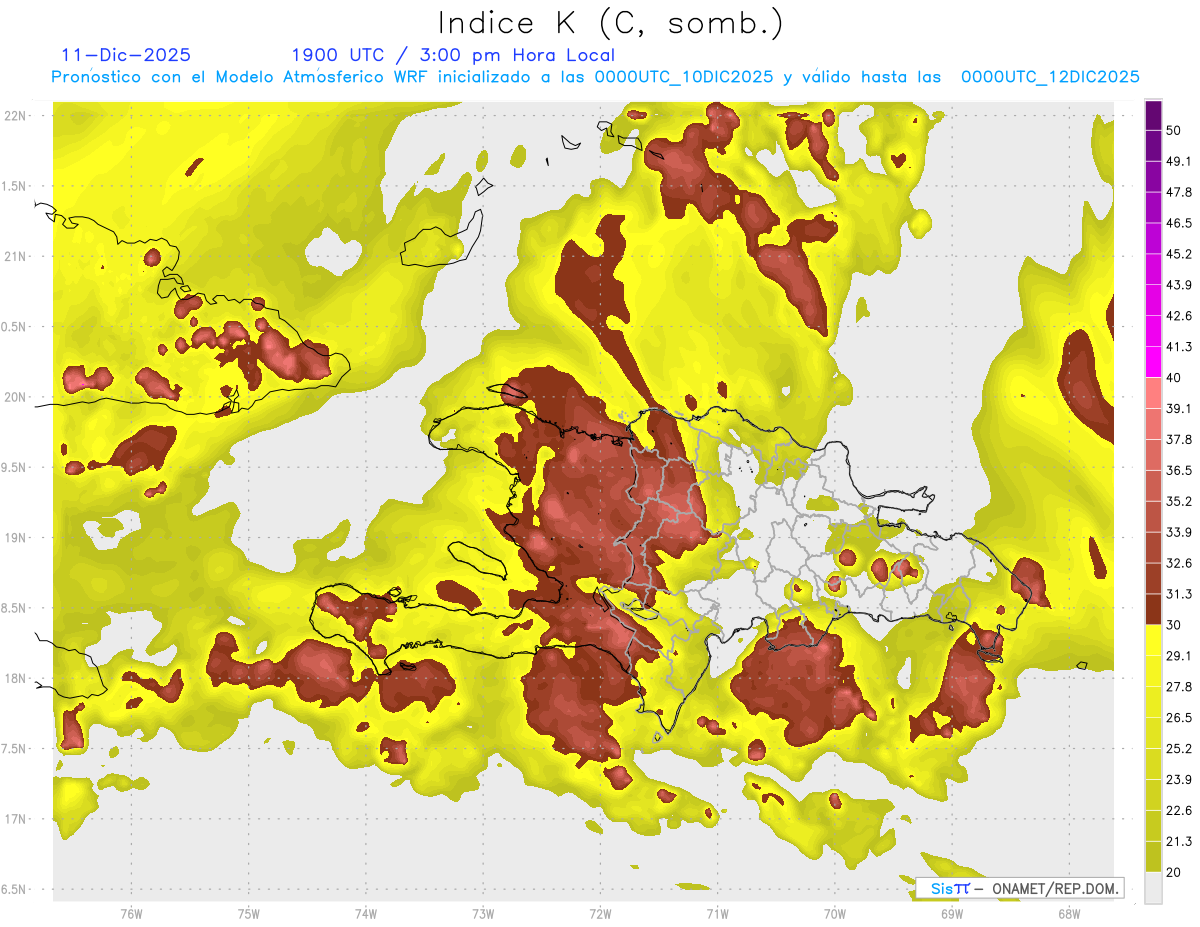
Task: Click the '20' color scale value
Action: 1175,872
